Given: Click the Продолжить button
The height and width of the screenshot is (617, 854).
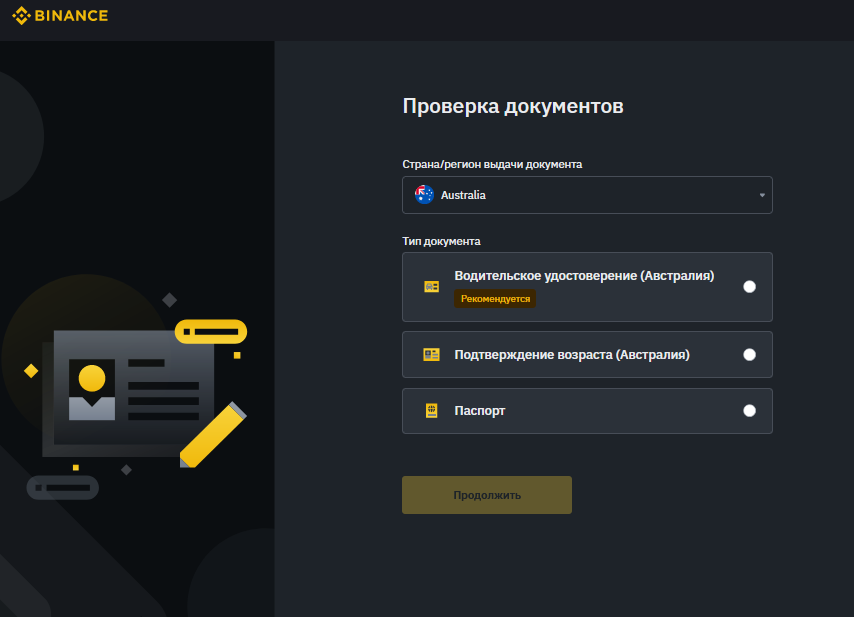Looking at the screenshot, I should [x=487, y=495].
